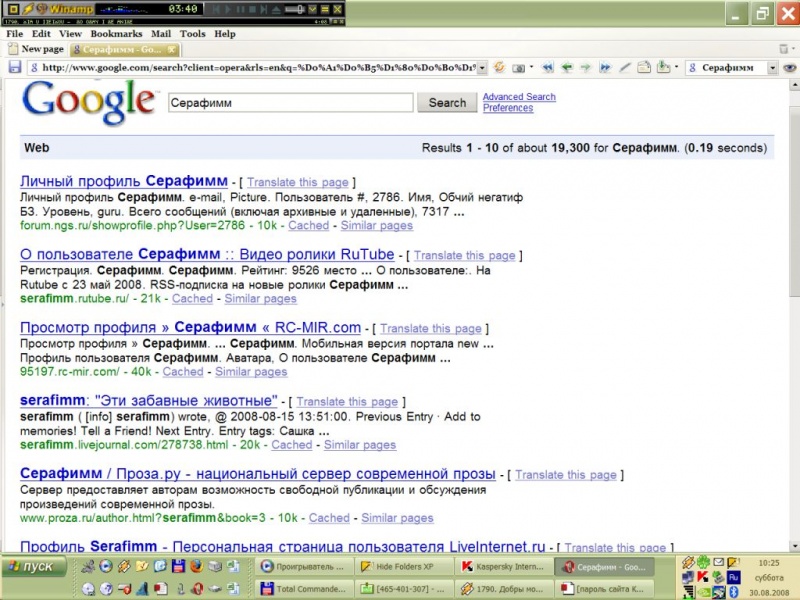
Task: Click the fast forward double-arrow icon
Action: tap(605, 68)
